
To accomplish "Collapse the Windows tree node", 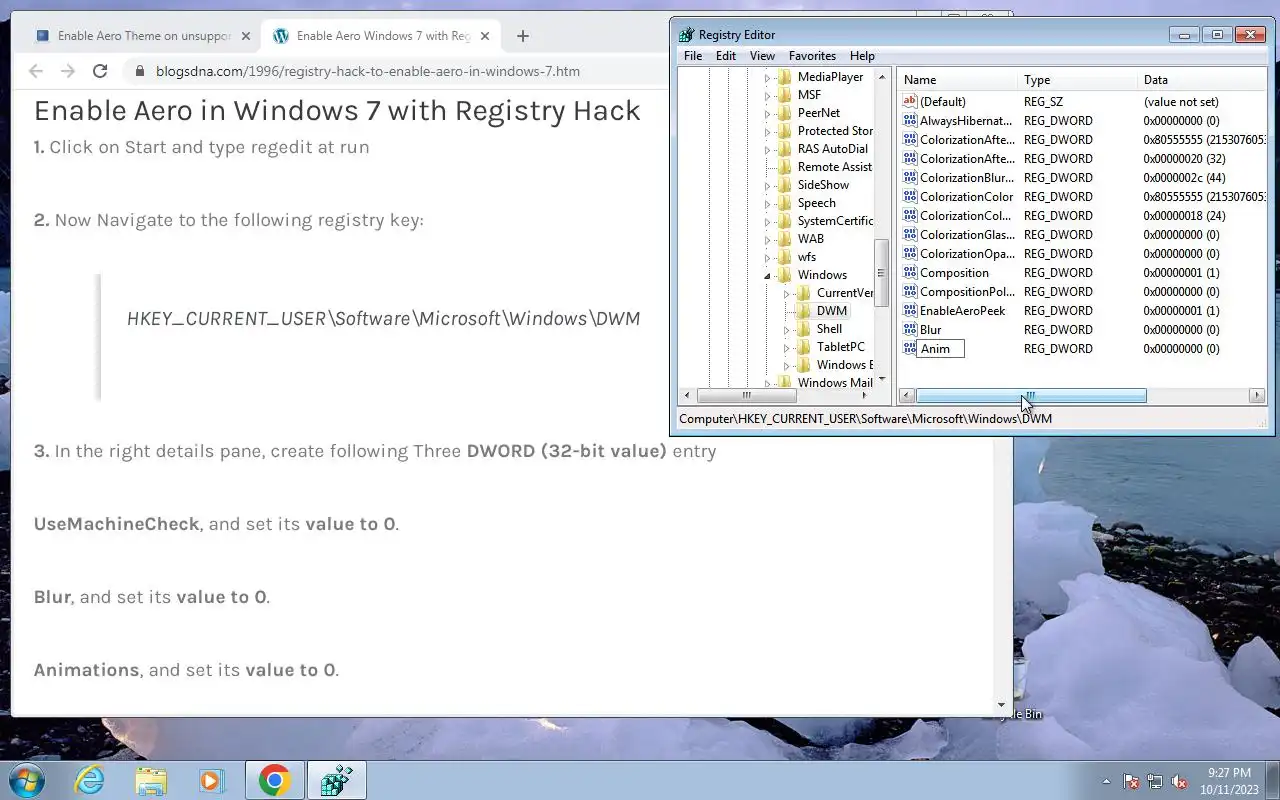I will (767, 276).
